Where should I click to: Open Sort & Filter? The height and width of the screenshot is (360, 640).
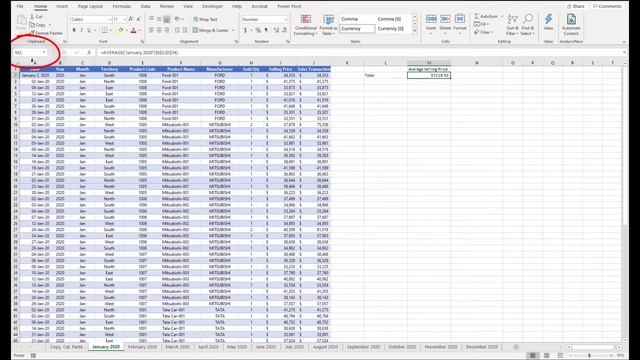(512, 24)
